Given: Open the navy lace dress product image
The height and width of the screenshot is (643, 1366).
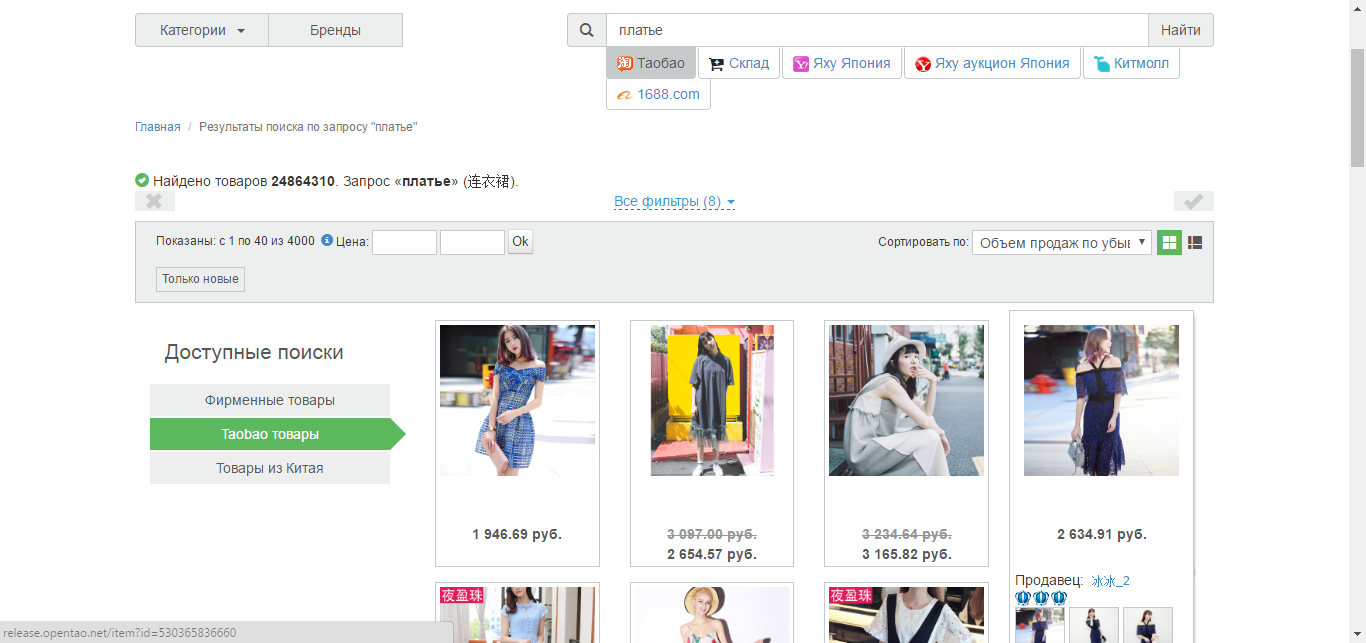Looking at the screenshot, I should [x=1101, y=400].
